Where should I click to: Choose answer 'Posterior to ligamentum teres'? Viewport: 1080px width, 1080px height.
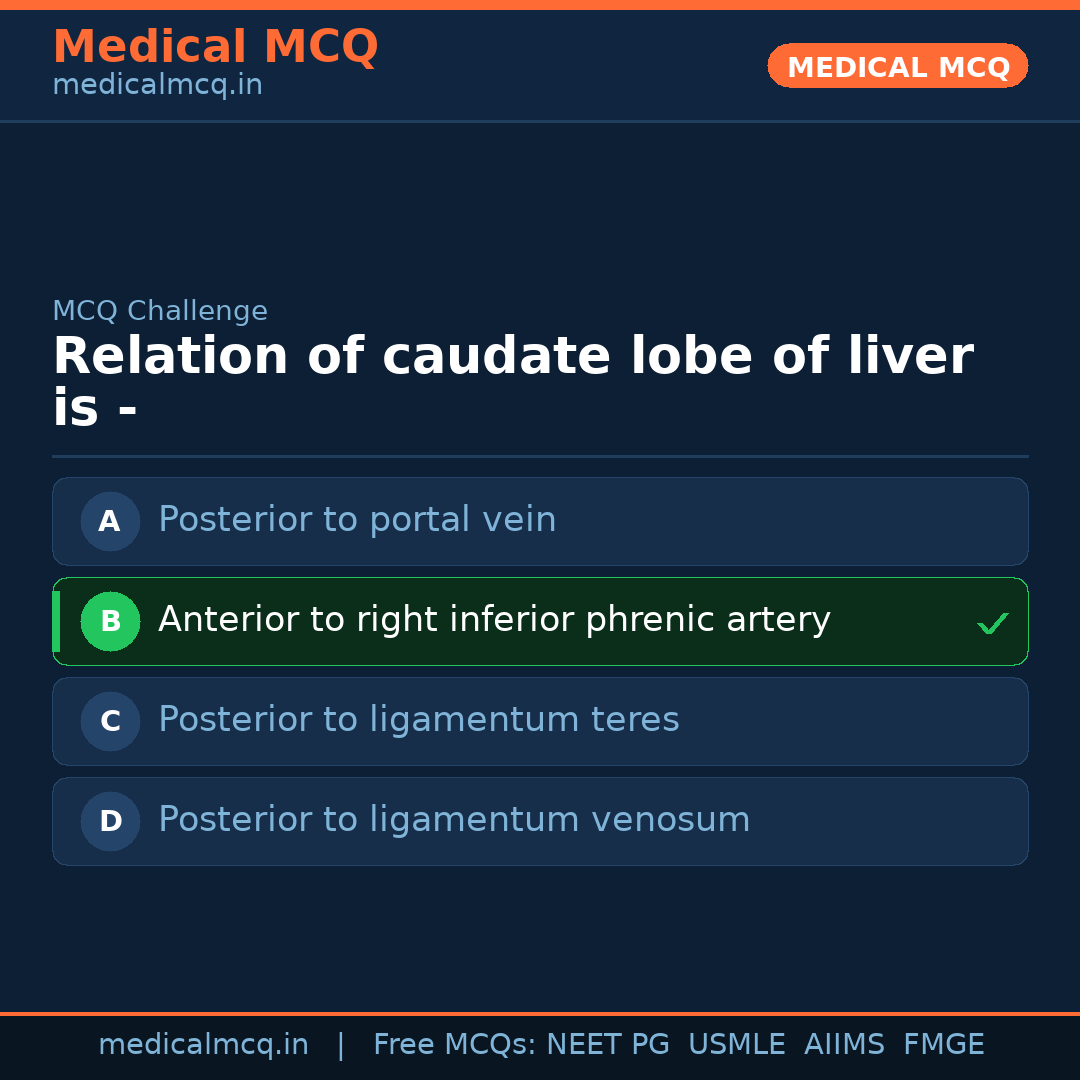[418, 720]
